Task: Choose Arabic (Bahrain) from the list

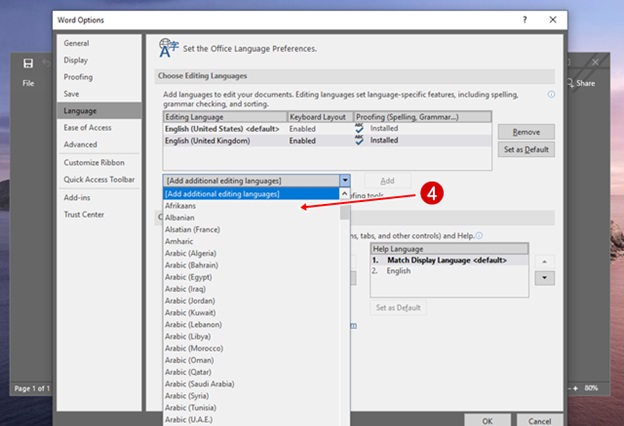Action: coord(251,265)
